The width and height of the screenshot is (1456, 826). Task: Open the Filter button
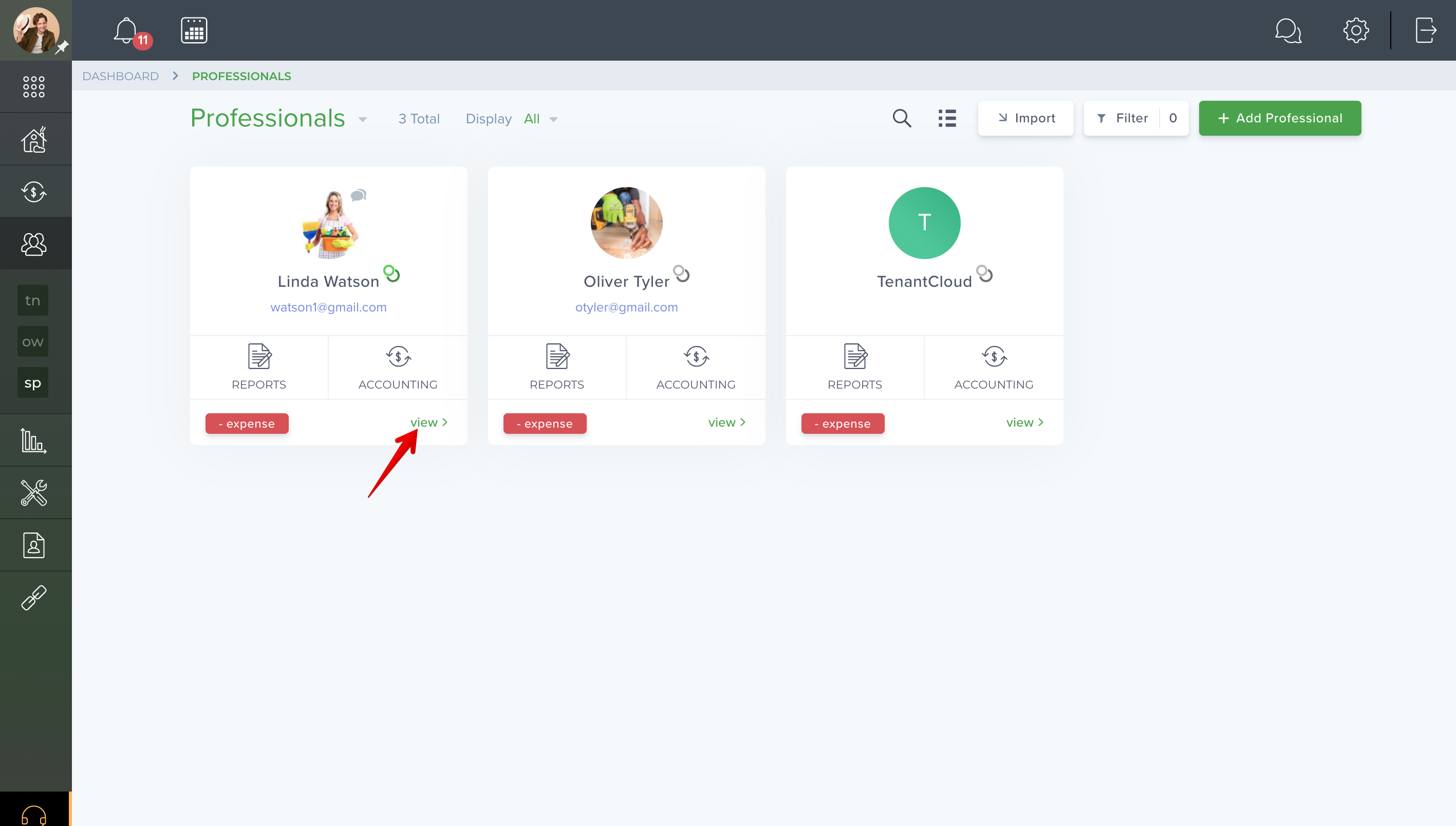(1135, 118)
